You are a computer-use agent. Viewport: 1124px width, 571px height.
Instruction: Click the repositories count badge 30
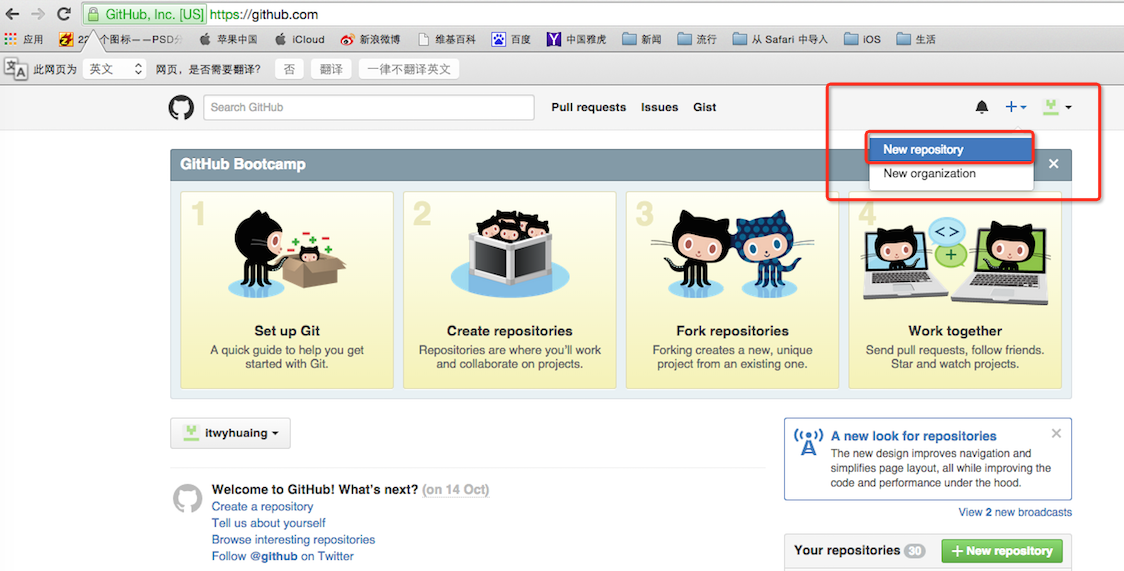[914, 551]
